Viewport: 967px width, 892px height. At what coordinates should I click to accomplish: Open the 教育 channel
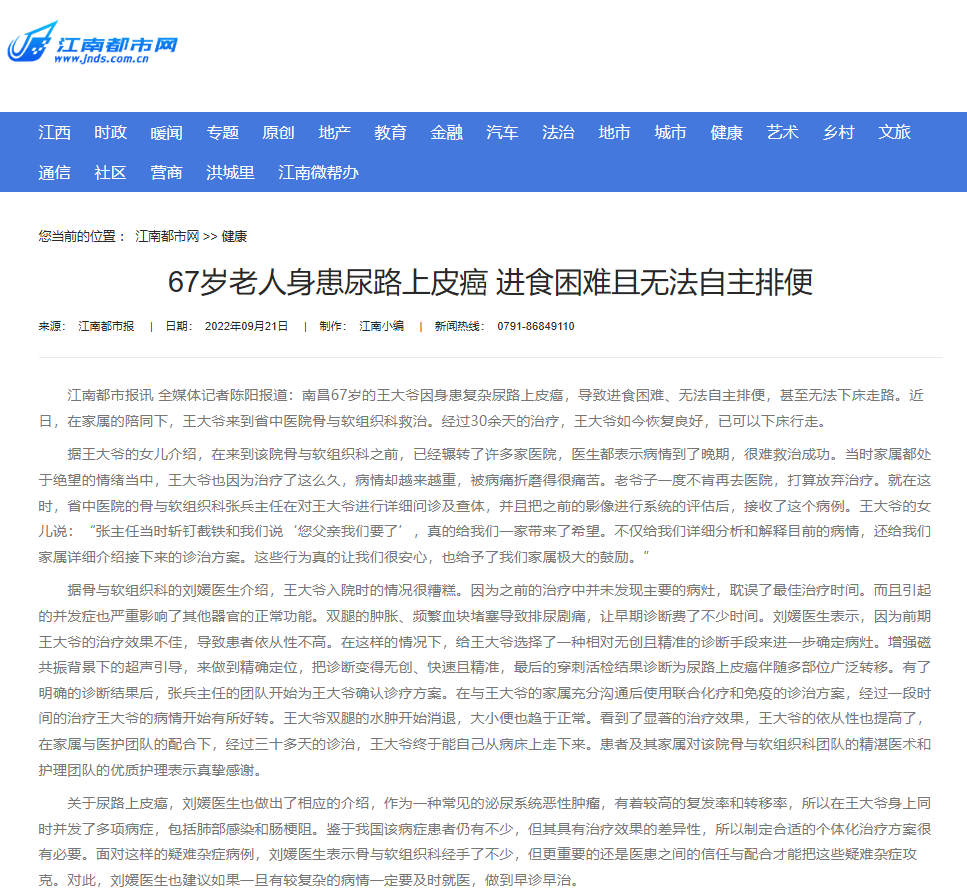391,133
